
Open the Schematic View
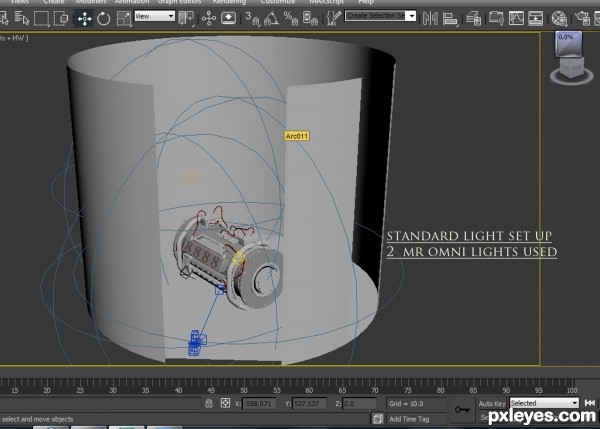(x=535, y=18)
